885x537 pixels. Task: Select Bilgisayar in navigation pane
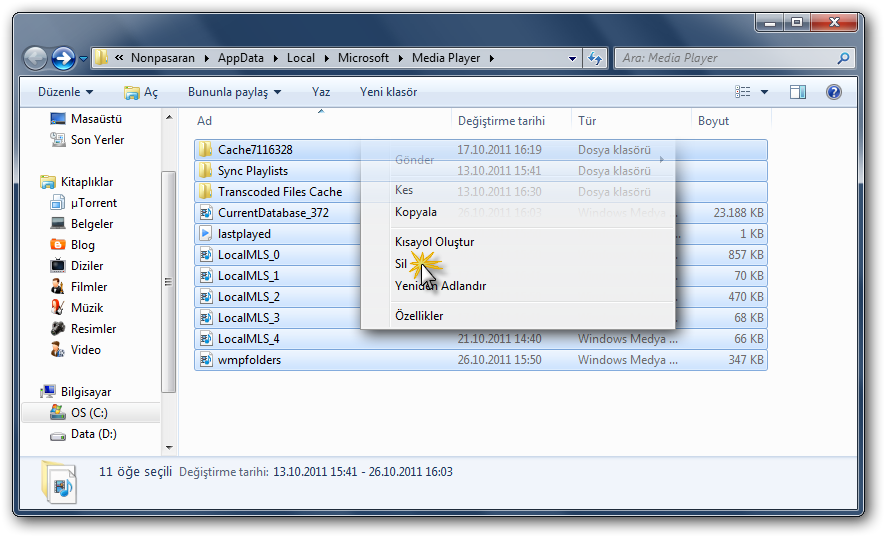click(76, 392)
